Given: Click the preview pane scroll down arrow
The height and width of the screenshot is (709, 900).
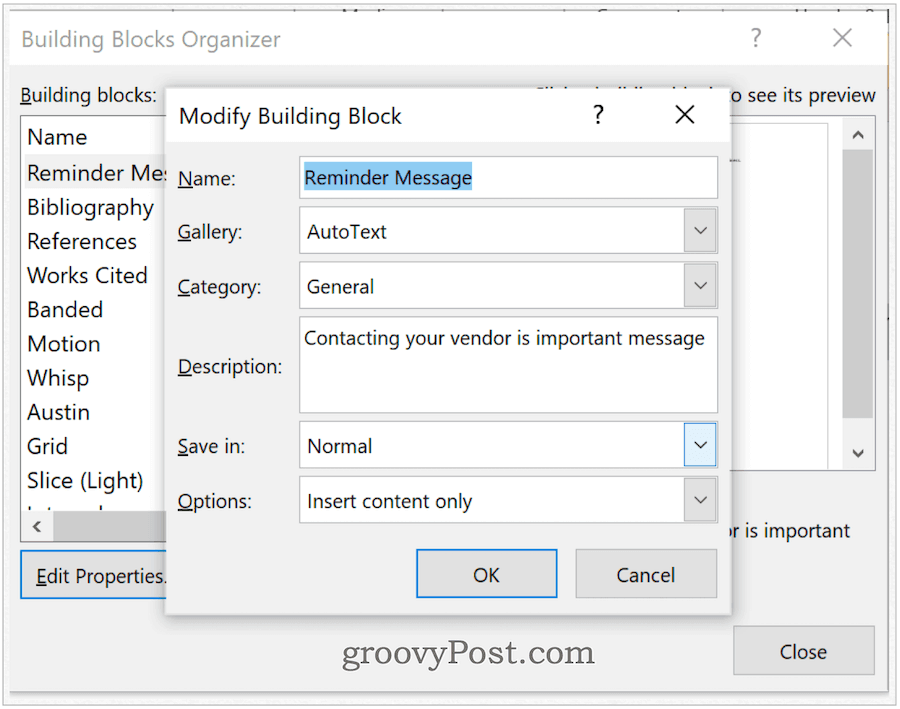Looking at the screenshot, I should pos(858,453).
